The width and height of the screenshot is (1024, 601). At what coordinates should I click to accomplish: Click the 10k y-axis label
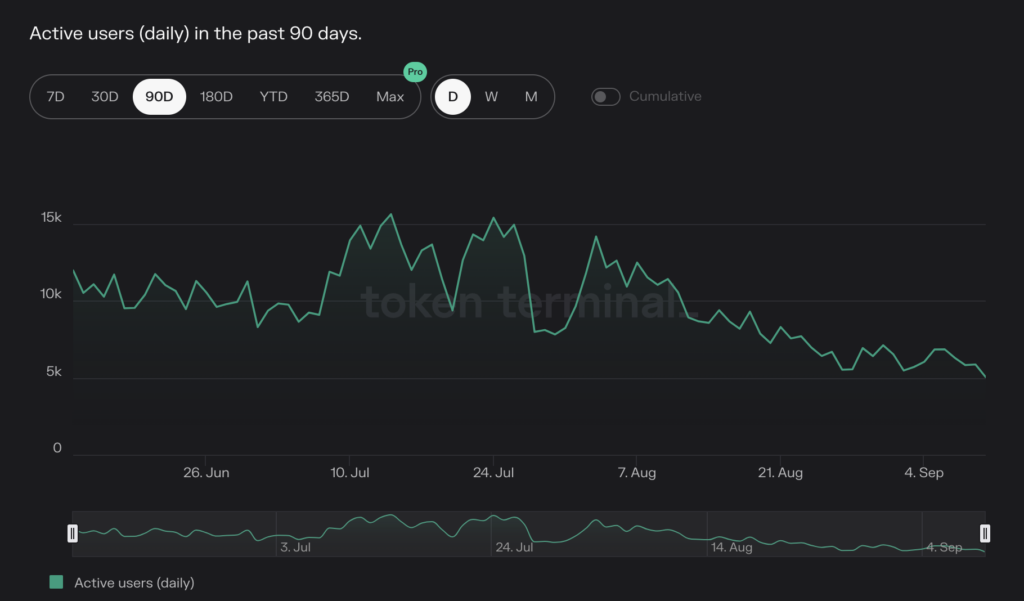tap(51, 294)
